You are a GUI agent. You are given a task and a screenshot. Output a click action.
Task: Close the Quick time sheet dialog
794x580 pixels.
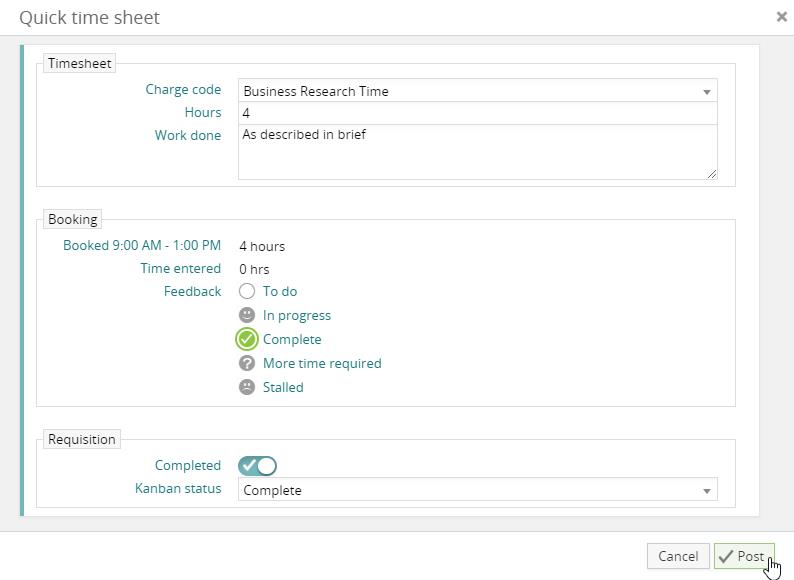[x=781, y=17]
